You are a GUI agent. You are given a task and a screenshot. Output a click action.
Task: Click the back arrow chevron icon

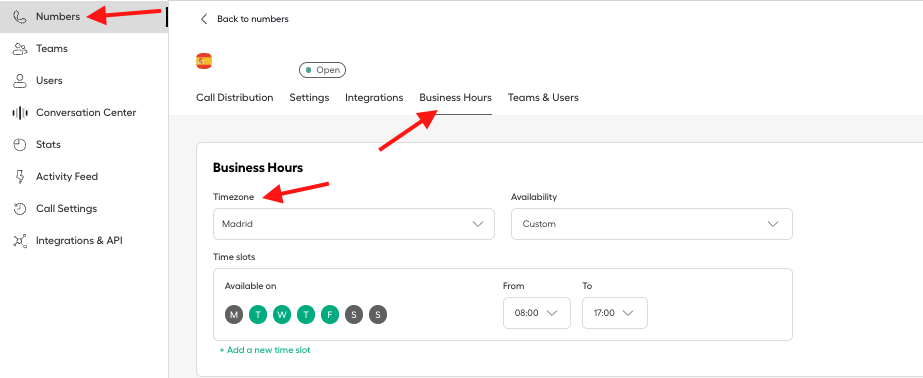(x=204, y=19)
